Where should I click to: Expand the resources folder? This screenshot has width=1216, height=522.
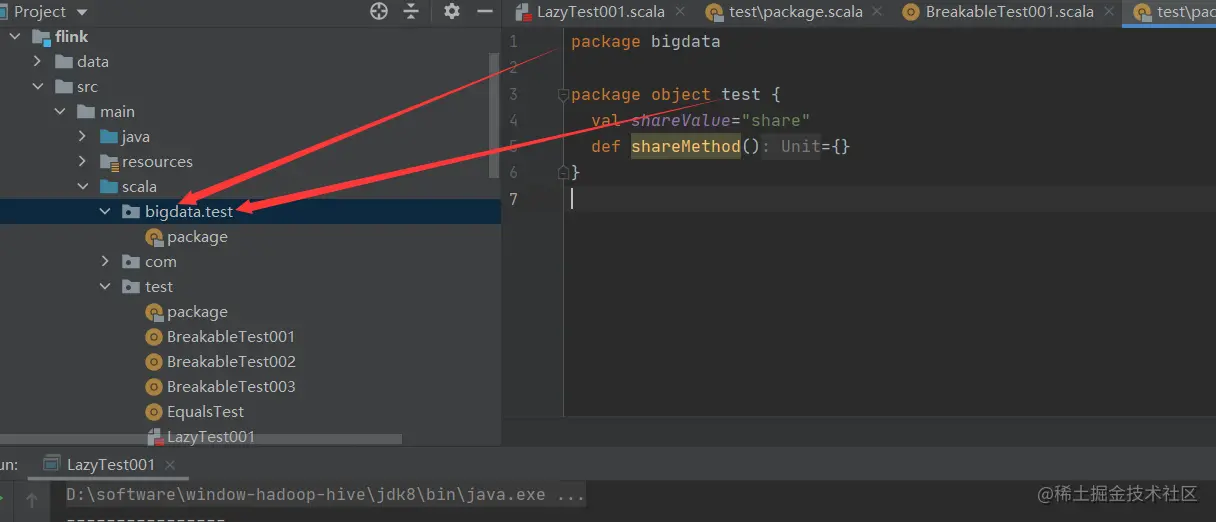click(82, 161)
